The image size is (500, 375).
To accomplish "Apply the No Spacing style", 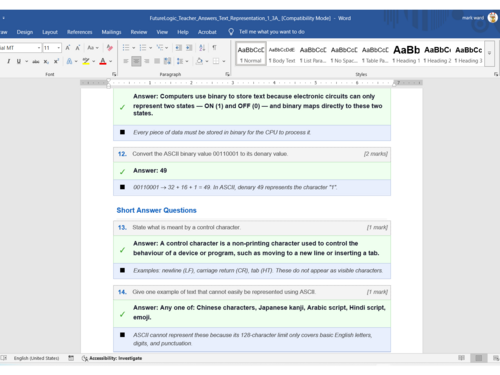I will tap(344, 54).
